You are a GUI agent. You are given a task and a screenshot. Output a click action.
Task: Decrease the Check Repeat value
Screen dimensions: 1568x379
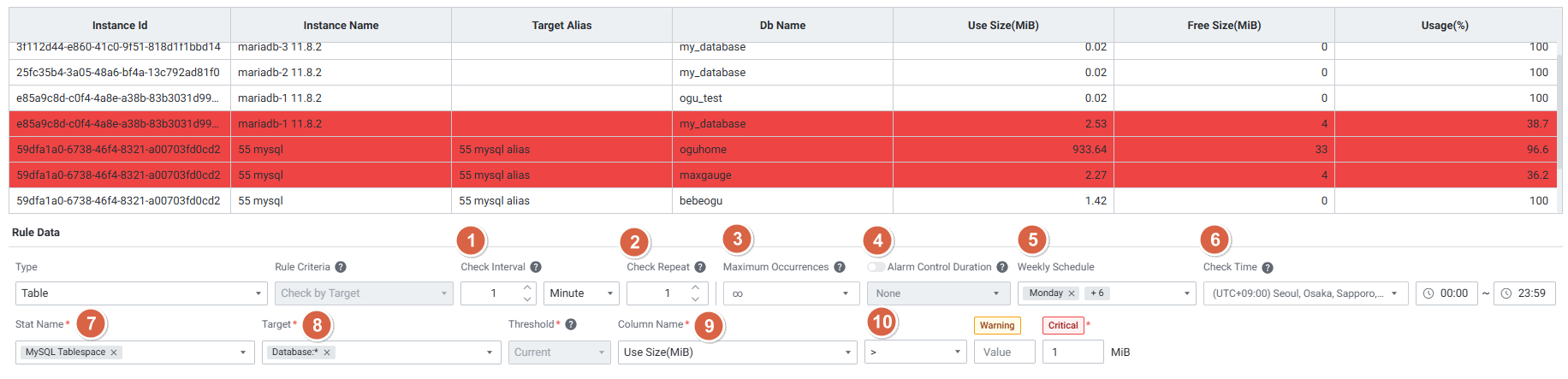[x=695, y=299]
